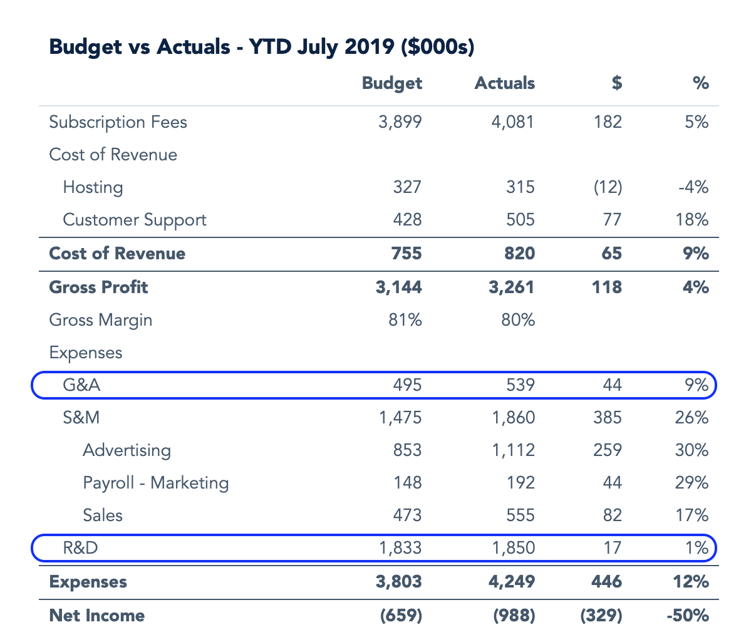
Task: Click R&D budget value 1,833
Action: click(400, 548)
